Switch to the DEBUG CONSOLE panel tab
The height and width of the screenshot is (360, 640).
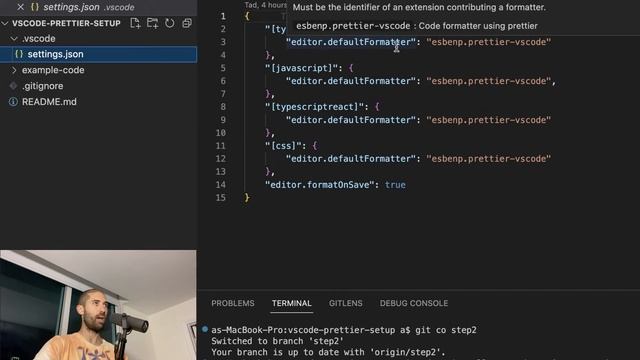click(x=413, y=303)
